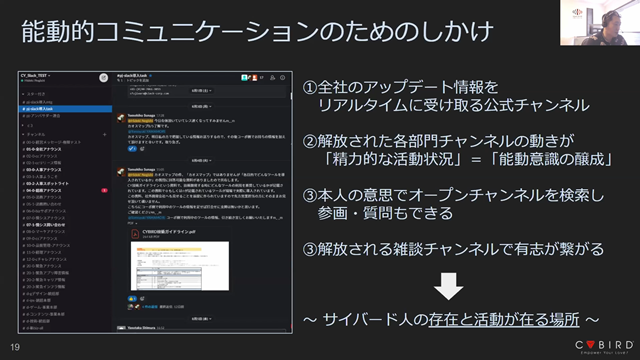
Task: Click the presenter webcam video thumbnail
Action: coord(600,22)
